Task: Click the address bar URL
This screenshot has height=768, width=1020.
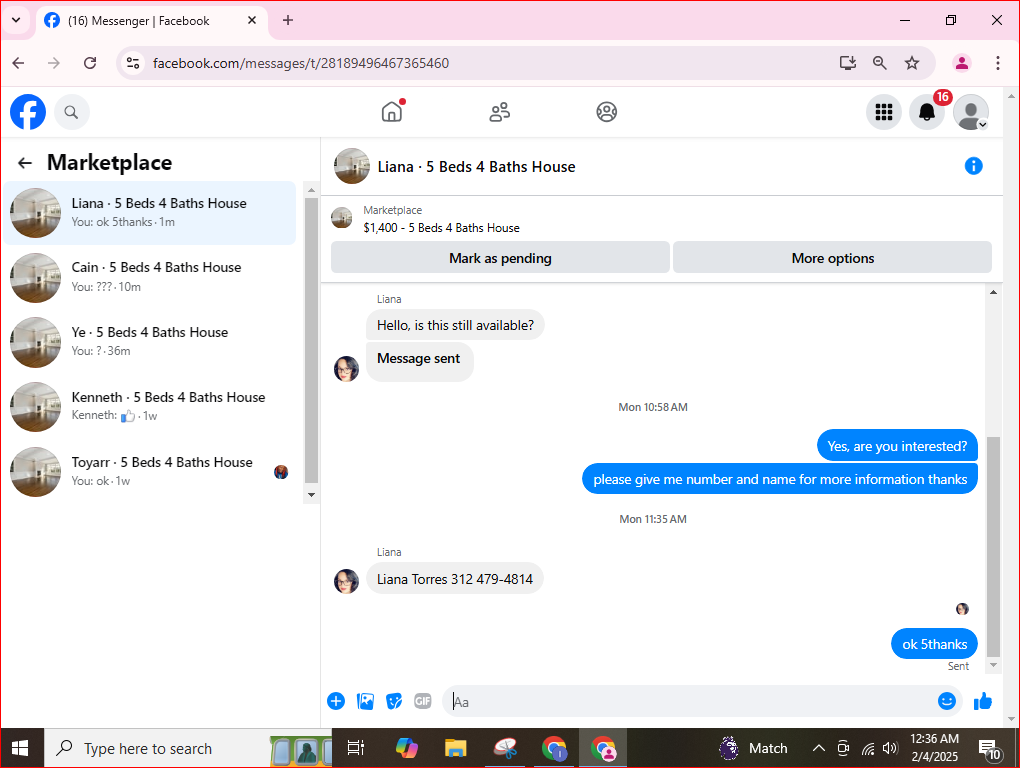Action: coord(301,63)
